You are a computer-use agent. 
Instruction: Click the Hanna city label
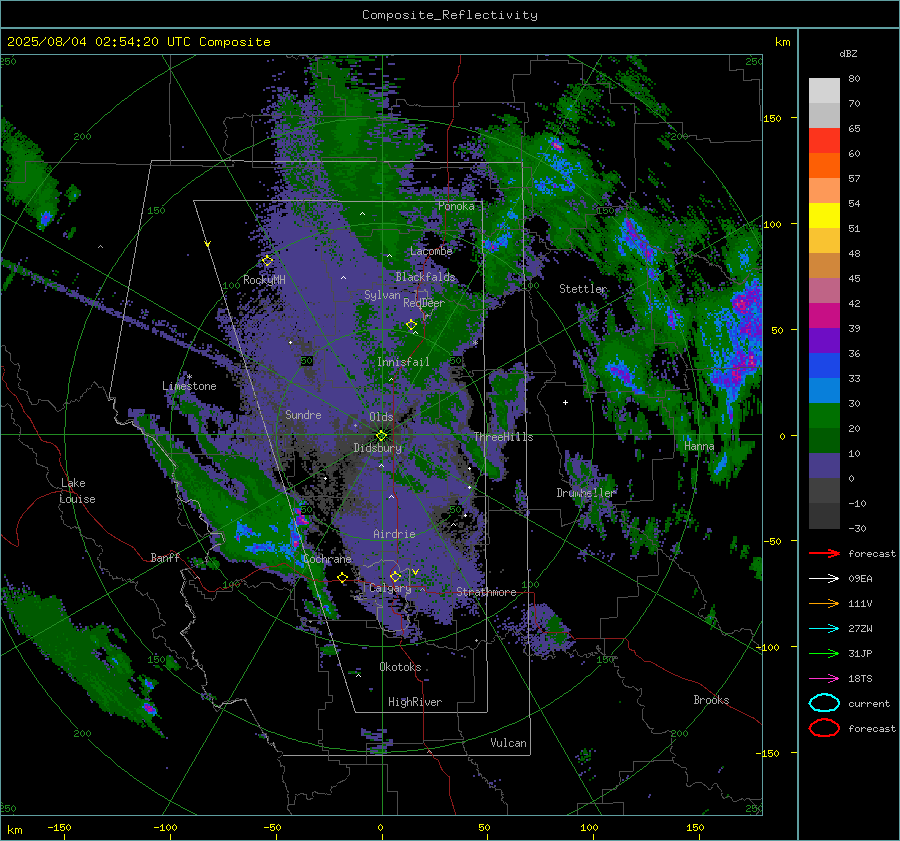coord(699,446)
